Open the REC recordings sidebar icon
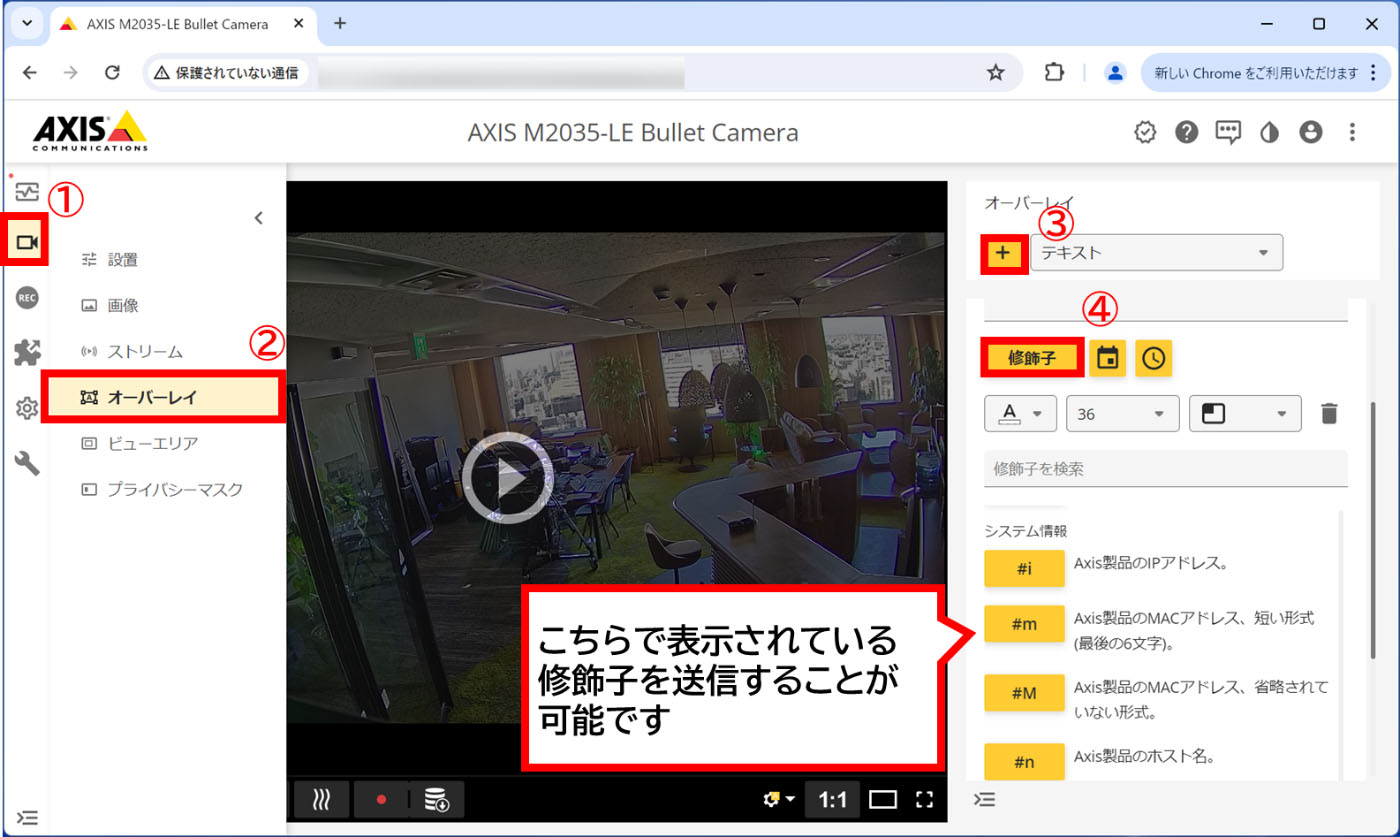The width and height of the screenshot is (1400, 837). click(x=27, y=298)
